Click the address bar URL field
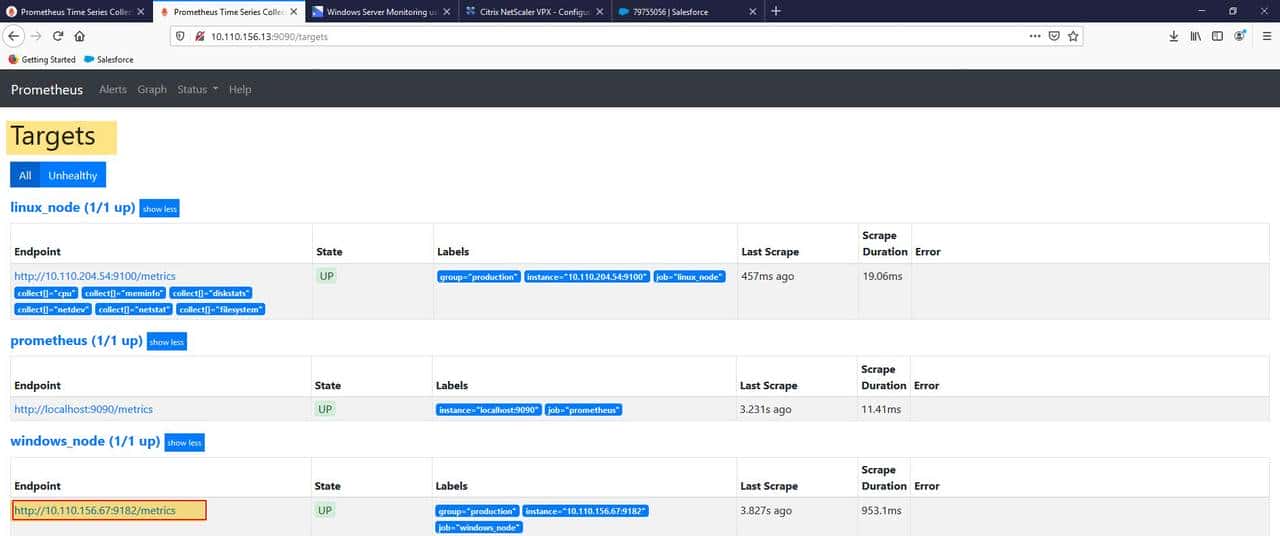This screenshot has width=1280, height=536. coord(600,36)
